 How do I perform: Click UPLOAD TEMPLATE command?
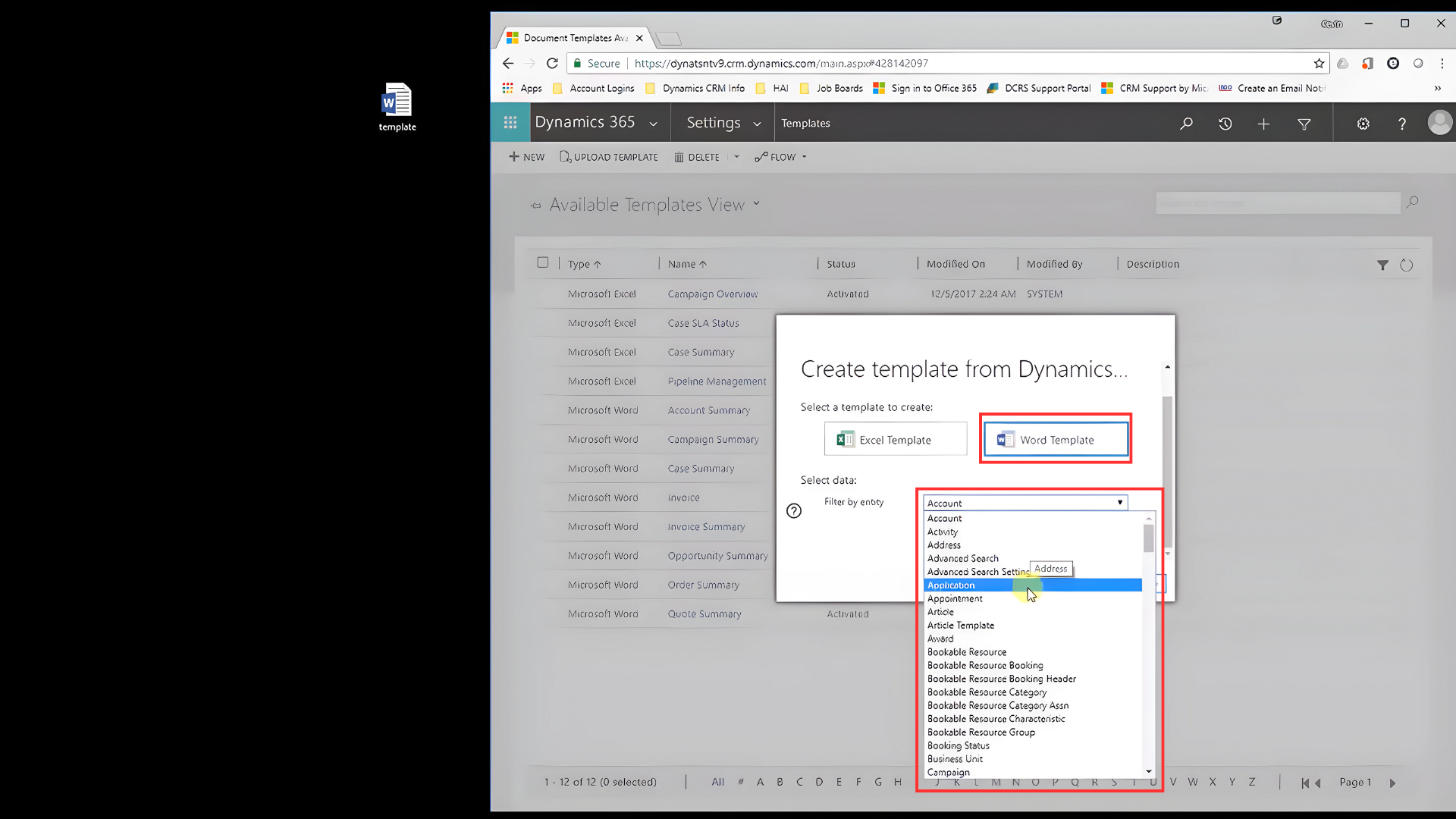coord(609,157)
